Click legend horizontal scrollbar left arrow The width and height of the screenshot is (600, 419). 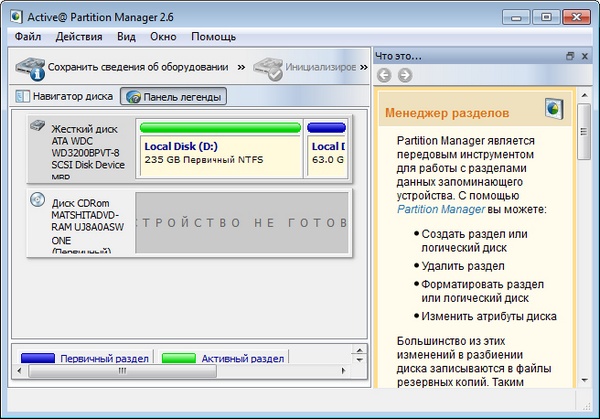point(20,371)
